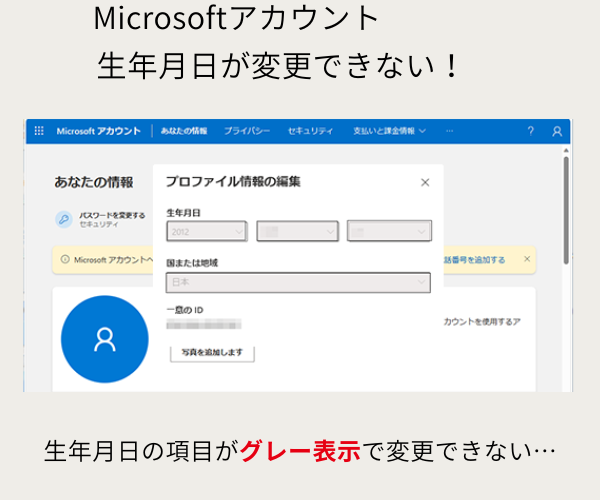This screenshot has width=600, height=500.
Task: Click the 写真を追加します button
Action: [212, 352]
